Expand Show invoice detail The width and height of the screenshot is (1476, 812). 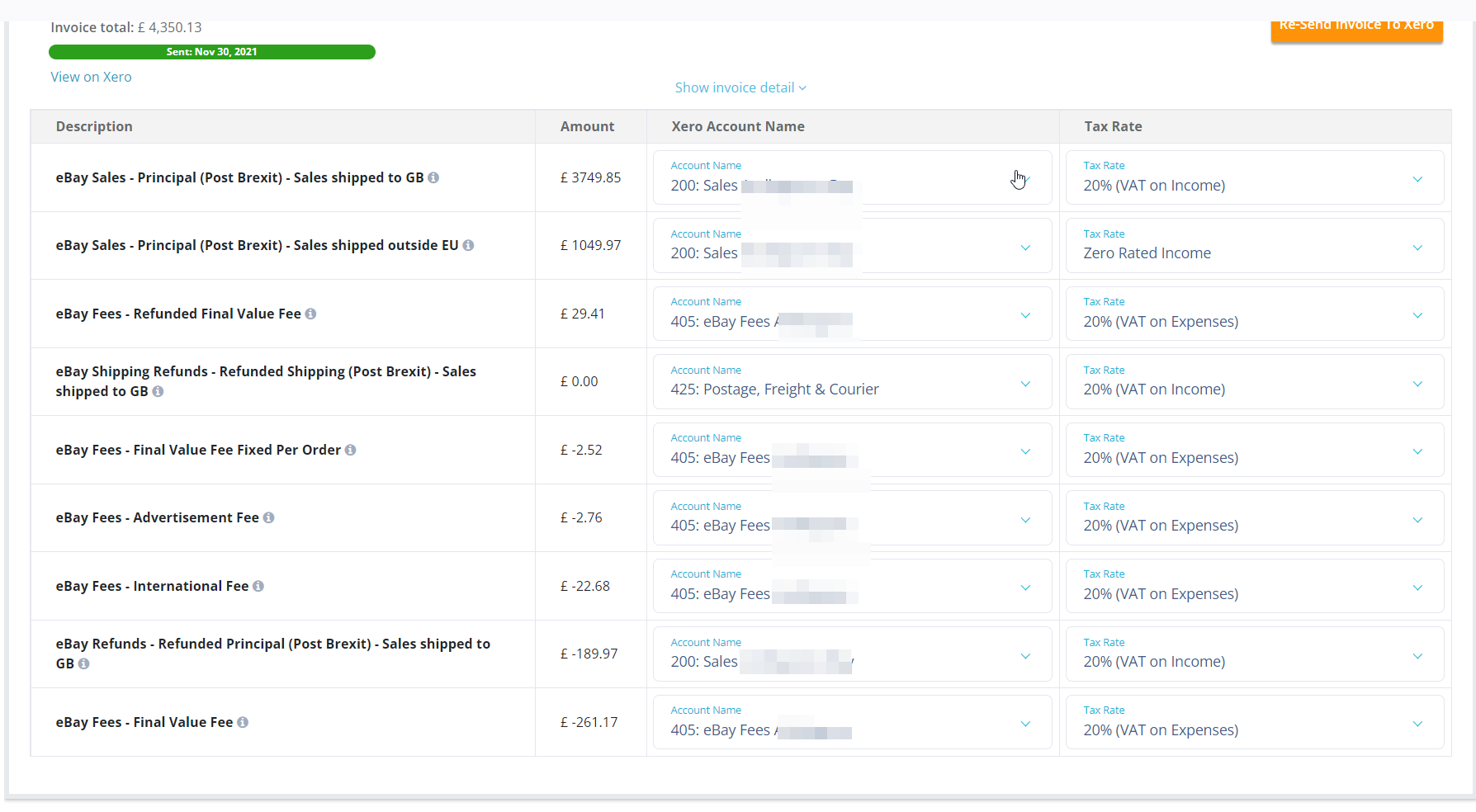pos(740,87)
